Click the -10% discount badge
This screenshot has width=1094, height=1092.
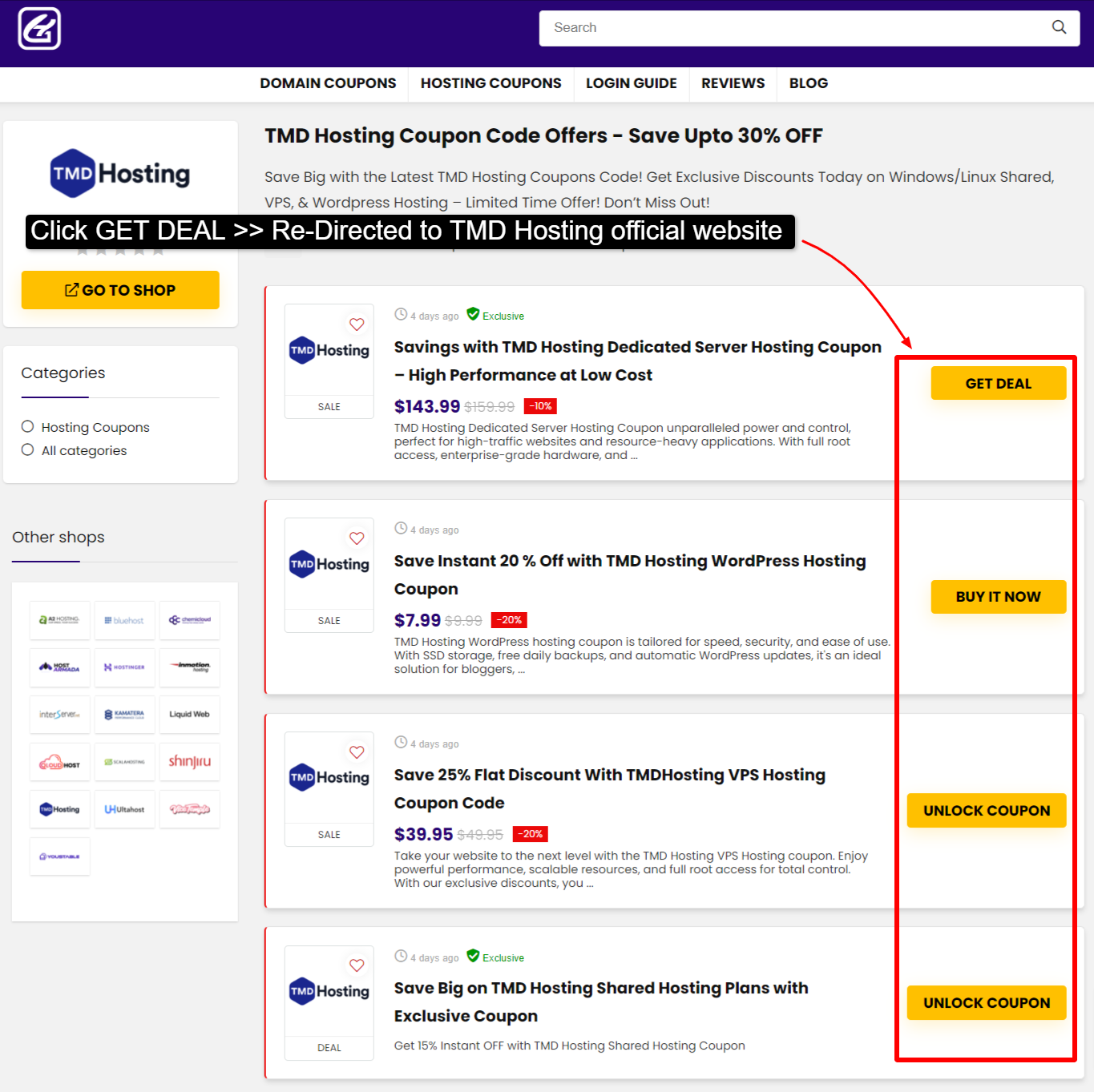pyautogui.click(x=541, y=406)
